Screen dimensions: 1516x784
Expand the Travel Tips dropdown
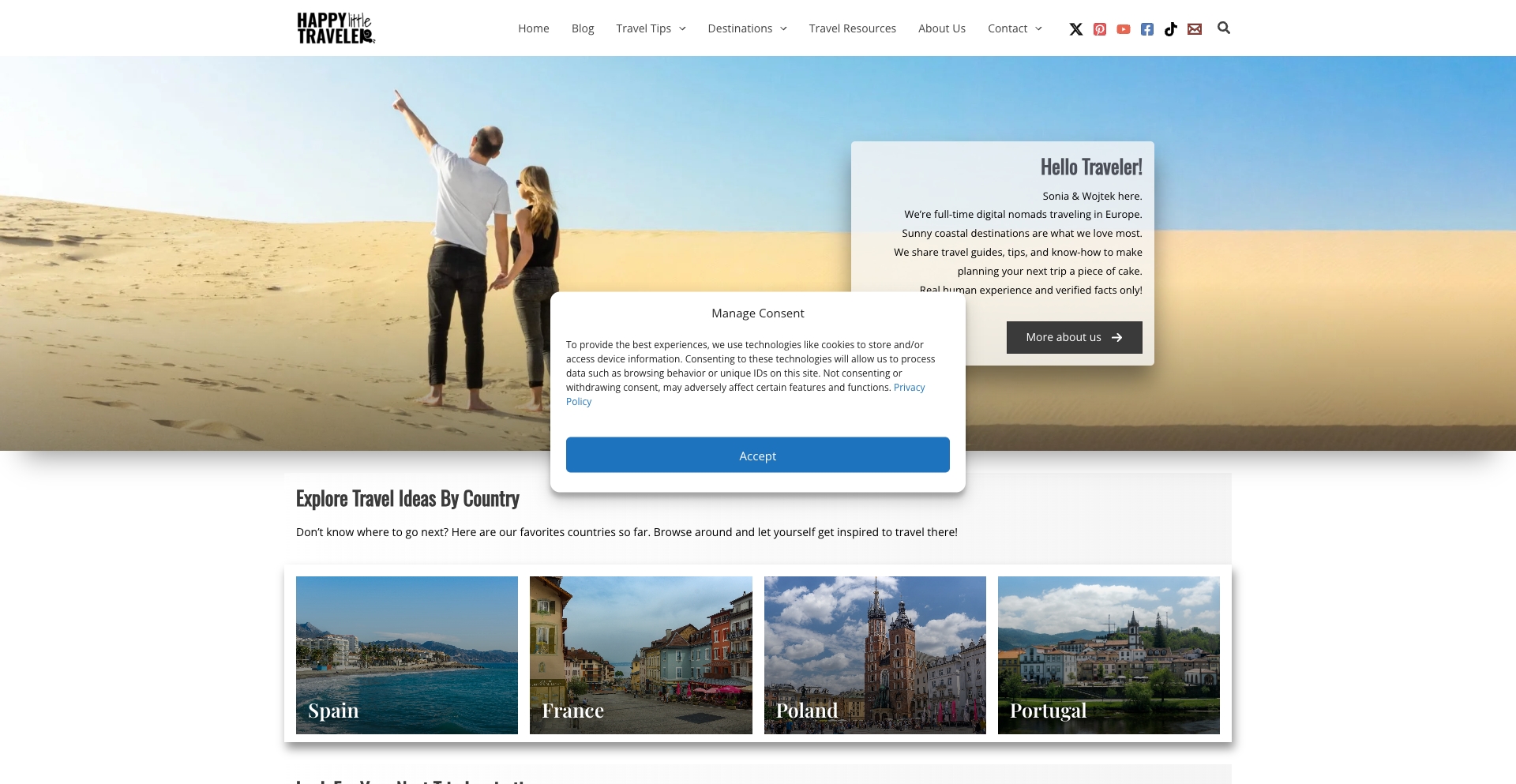pyautogui.click(x=650, y=28)
